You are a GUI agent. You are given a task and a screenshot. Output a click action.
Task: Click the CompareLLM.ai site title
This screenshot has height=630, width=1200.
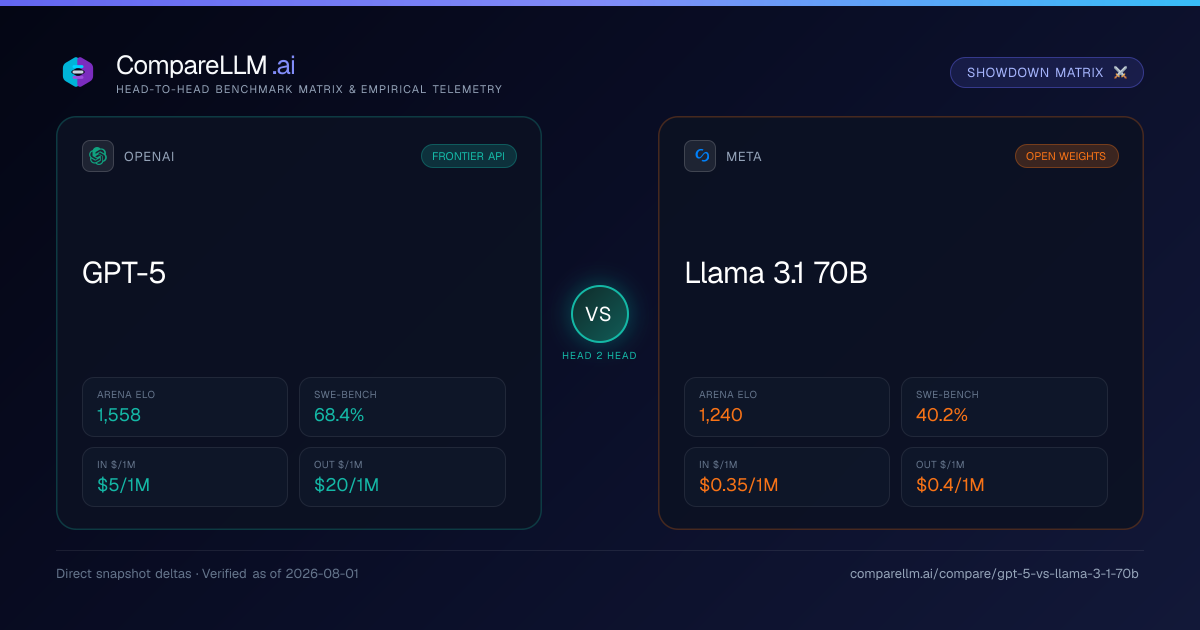coord(205,65)
